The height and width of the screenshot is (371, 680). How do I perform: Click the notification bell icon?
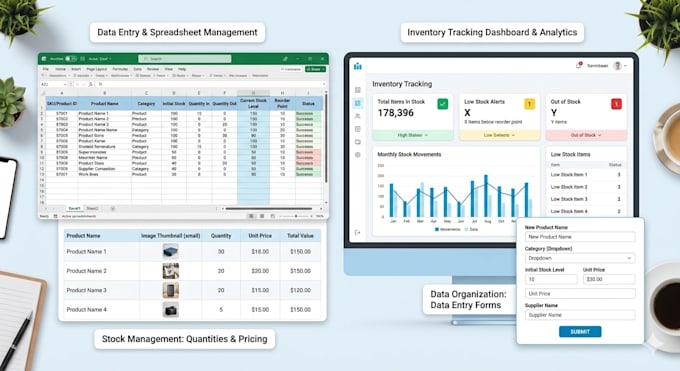[579, 66]
